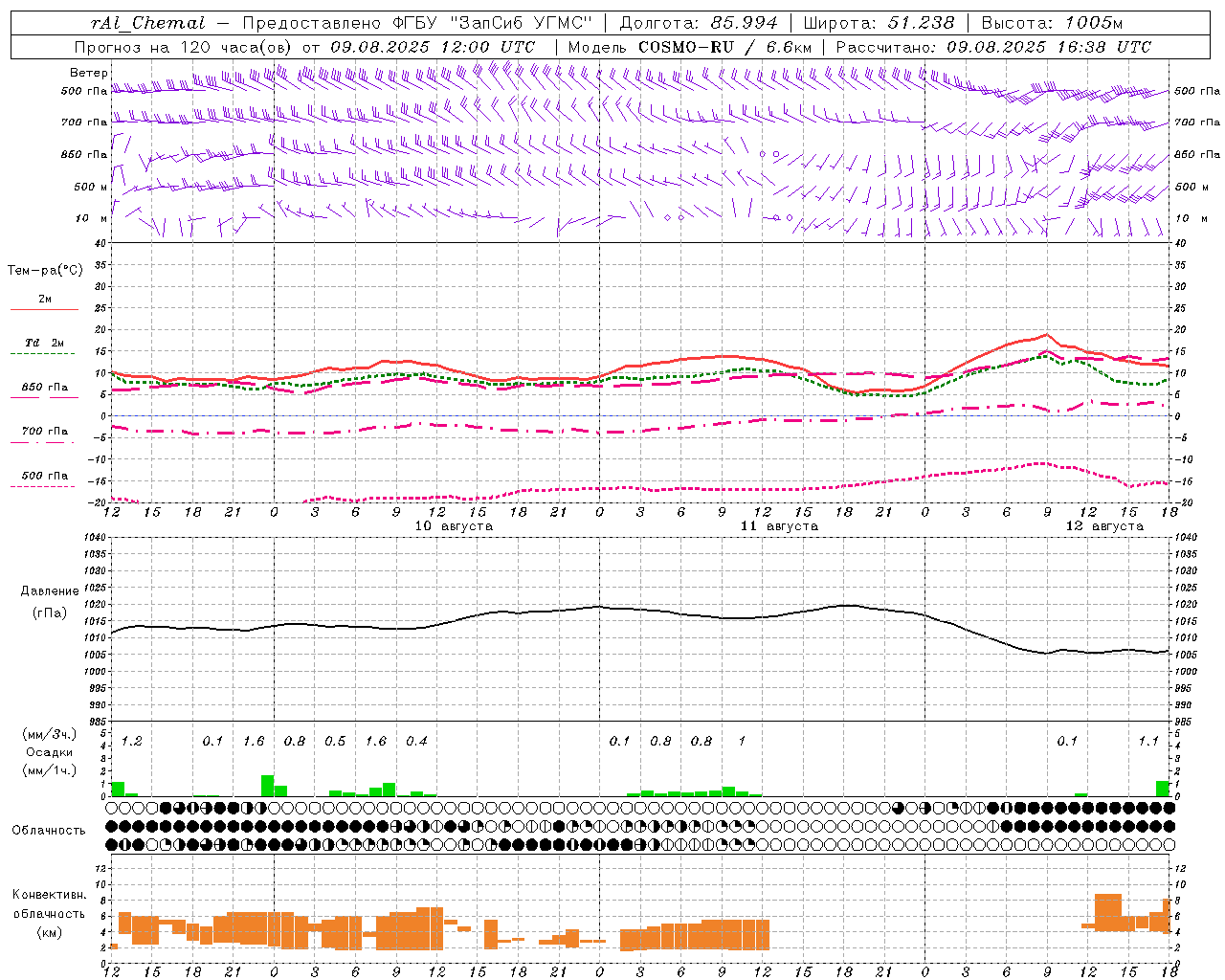
Task: Click the 500 гПа temperature legend entry
Action: point(44,476)
